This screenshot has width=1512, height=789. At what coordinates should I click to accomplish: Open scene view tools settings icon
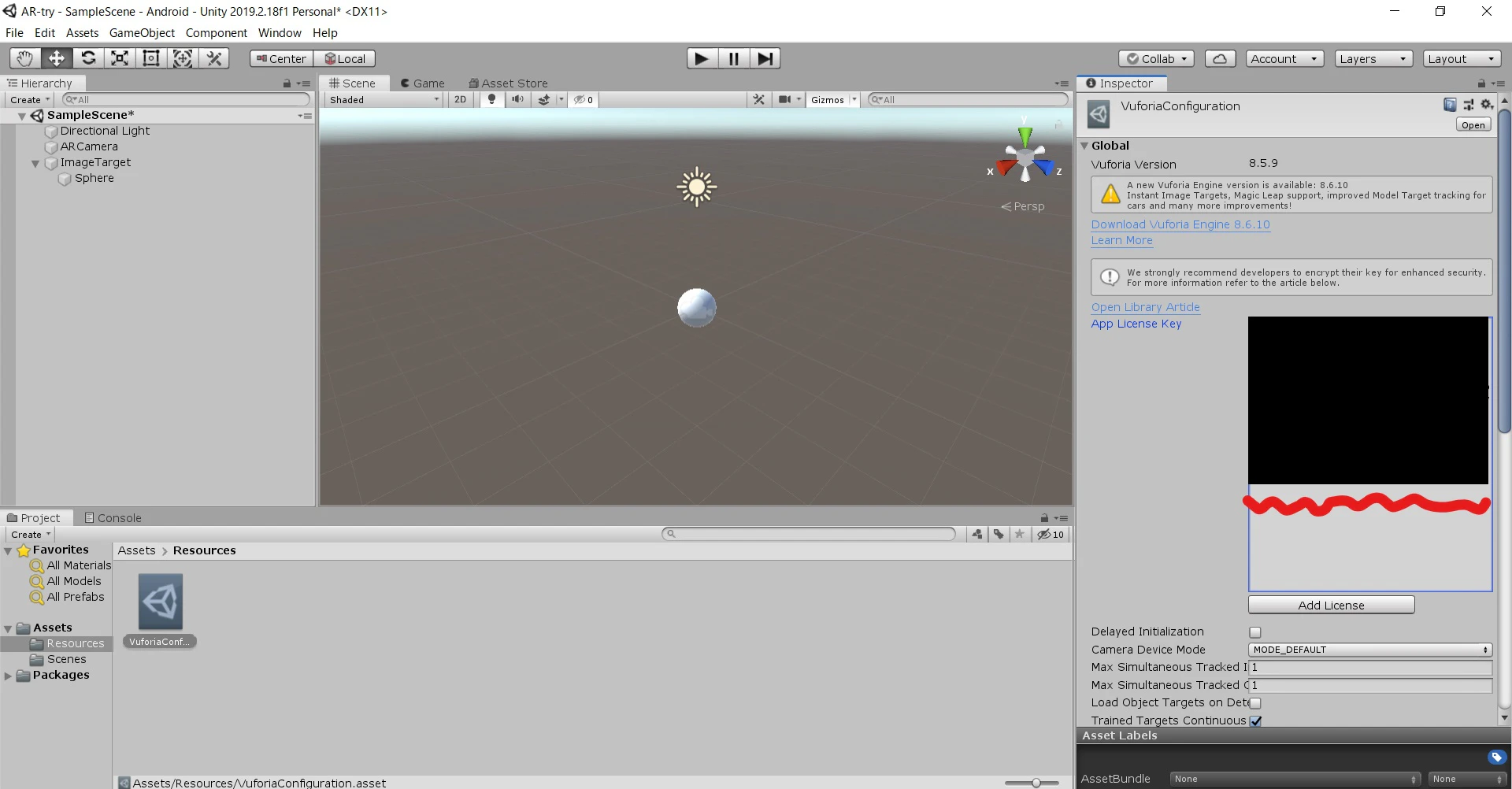759,100
